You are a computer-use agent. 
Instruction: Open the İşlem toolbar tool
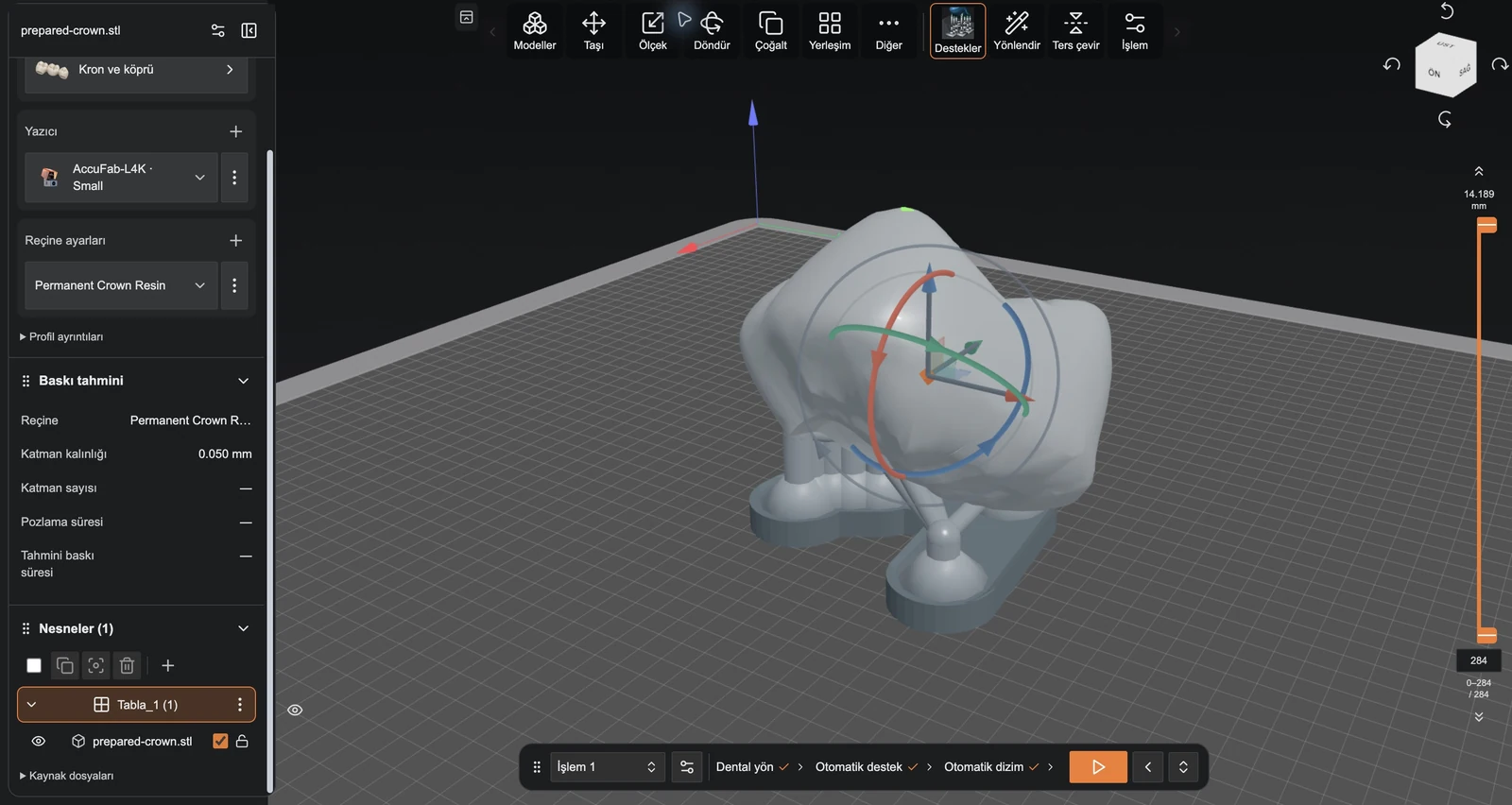[1135, 31]
